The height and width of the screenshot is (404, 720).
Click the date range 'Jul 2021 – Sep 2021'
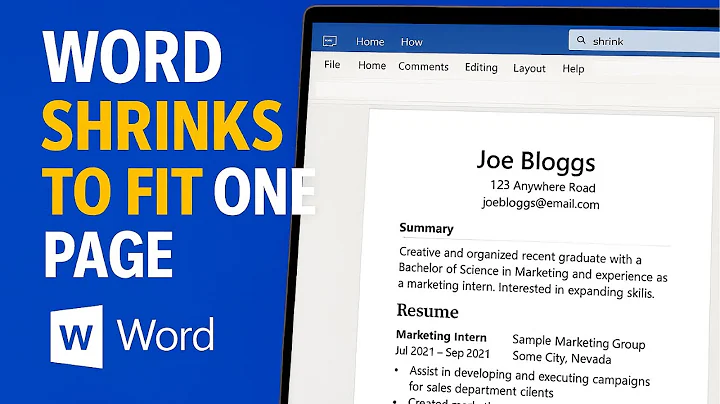[443, 352]
